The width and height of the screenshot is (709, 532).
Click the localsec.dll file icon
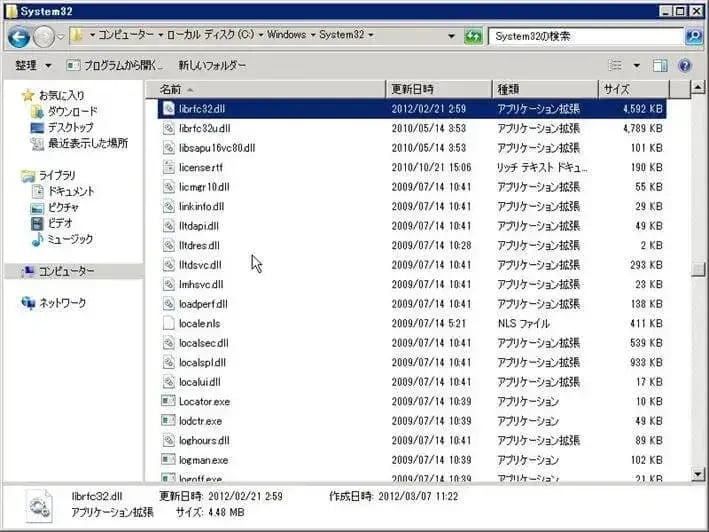(169, 343)
